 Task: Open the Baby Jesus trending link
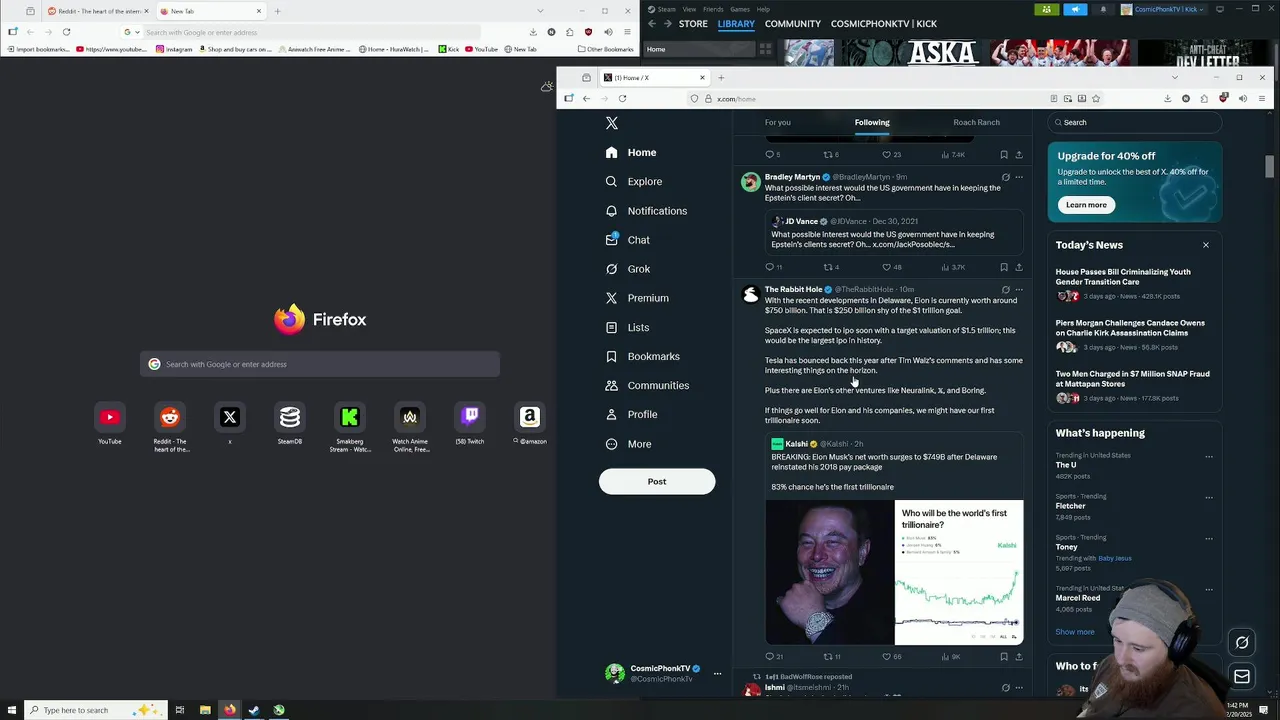click(1115, 558)
